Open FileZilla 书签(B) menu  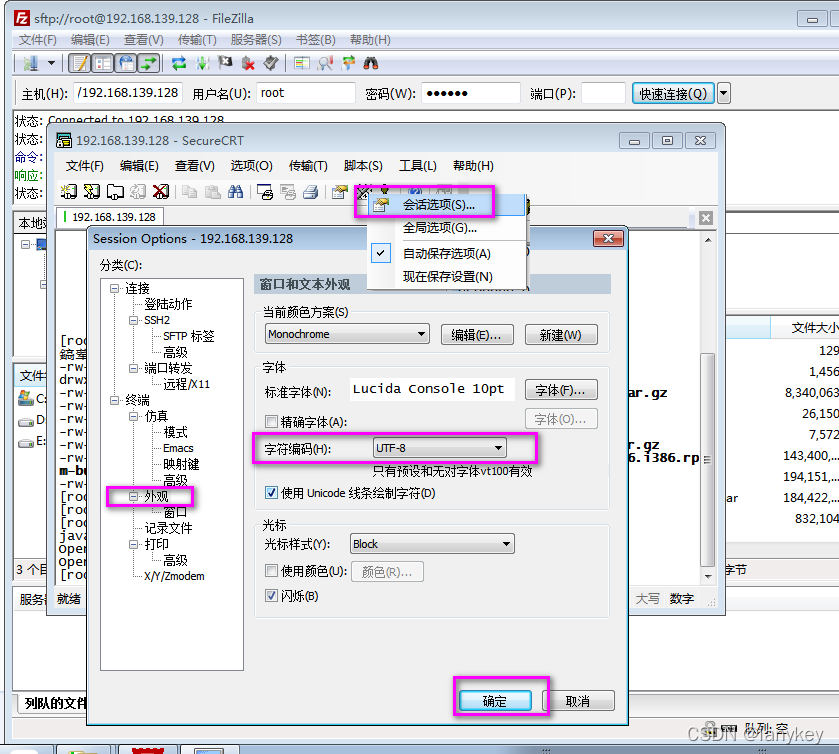[x=316, y=40]
